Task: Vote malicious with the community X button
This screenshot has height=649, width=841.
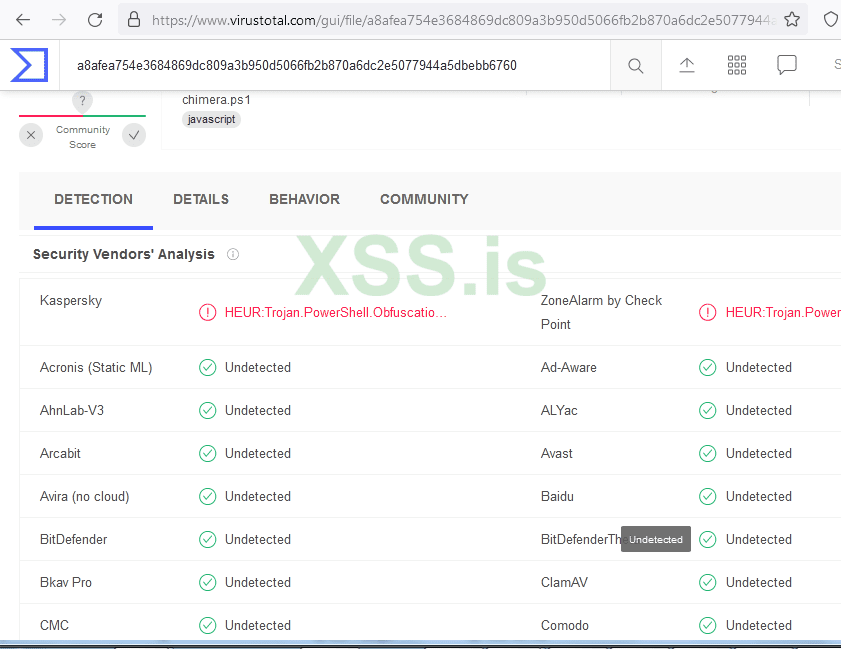Action: (31, 135)
